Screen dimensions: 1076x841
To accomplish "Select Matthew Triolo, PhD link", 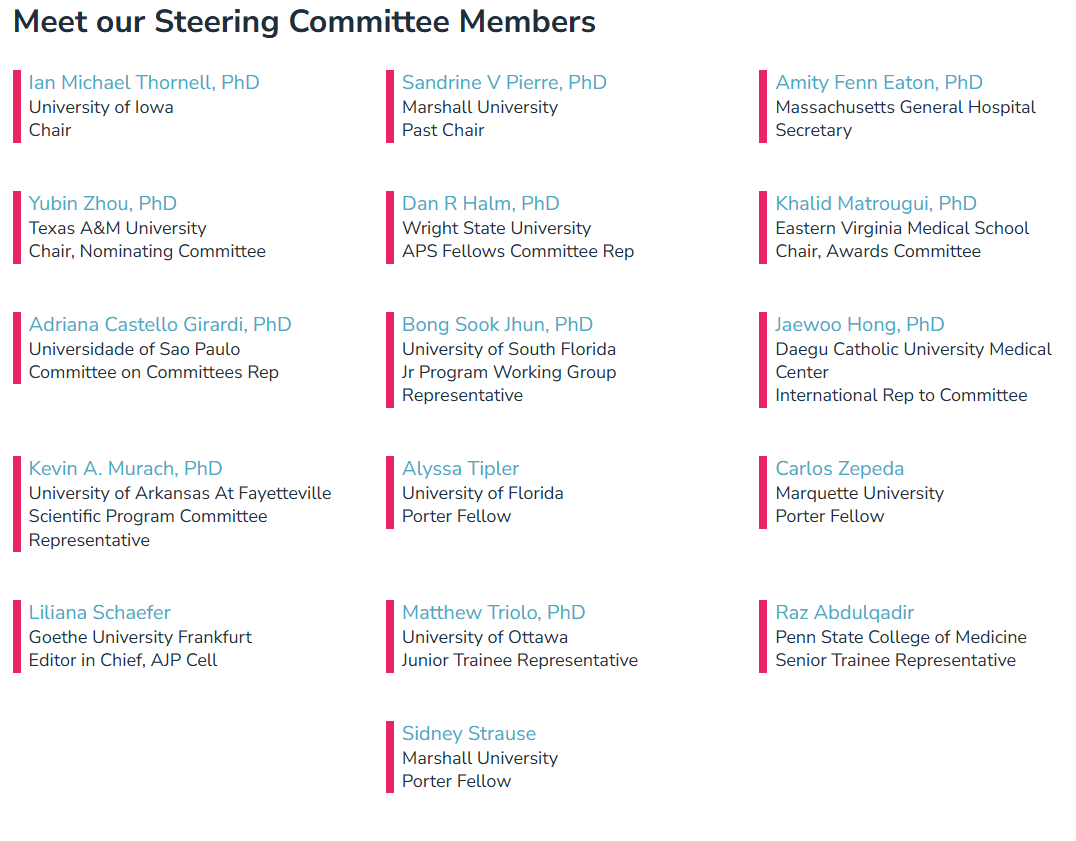I will (x=494, y=613).
